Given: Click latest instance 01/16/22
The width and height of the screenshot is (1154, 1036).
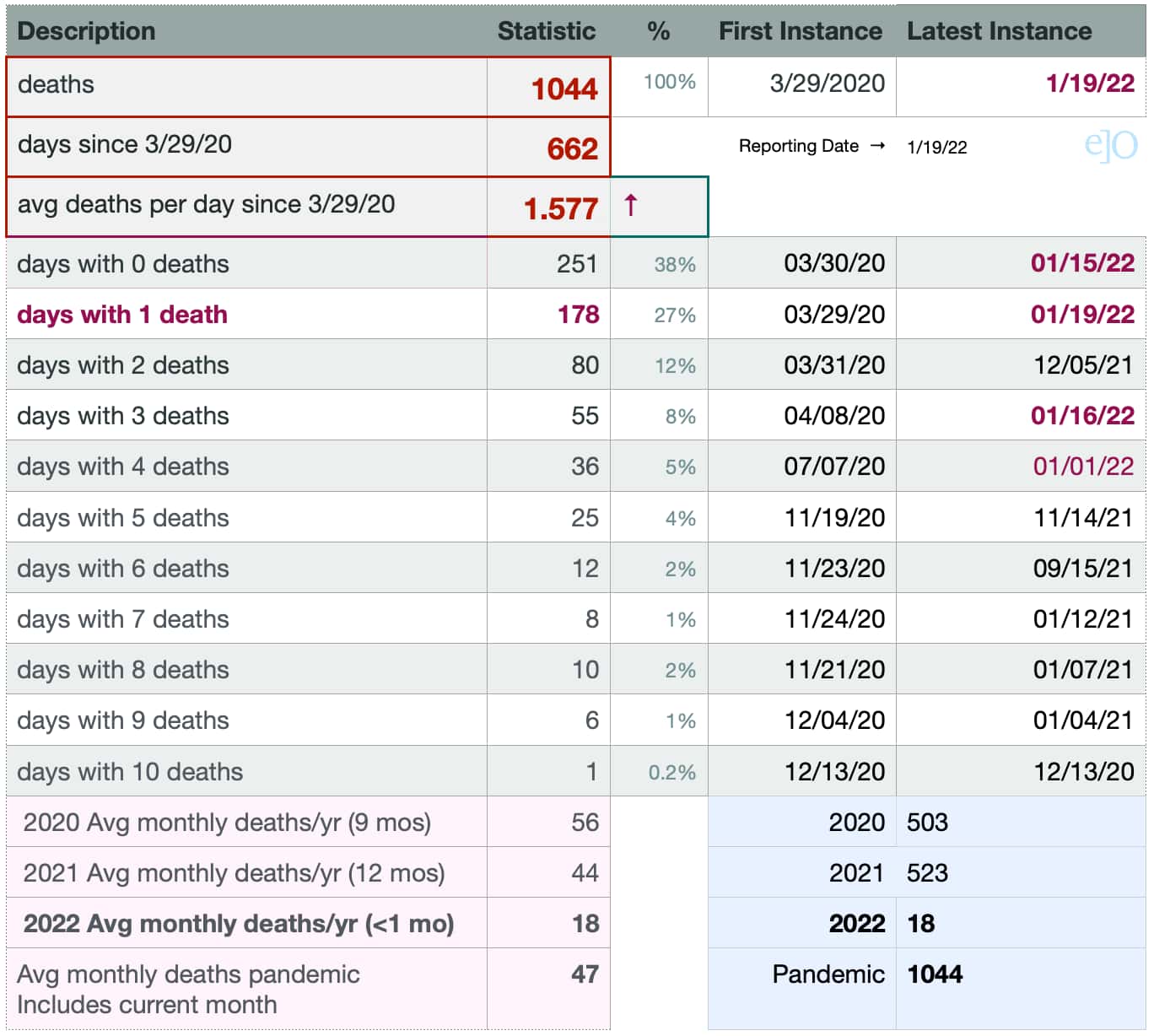Looking at the screenshot, I should pos(1082,416).
